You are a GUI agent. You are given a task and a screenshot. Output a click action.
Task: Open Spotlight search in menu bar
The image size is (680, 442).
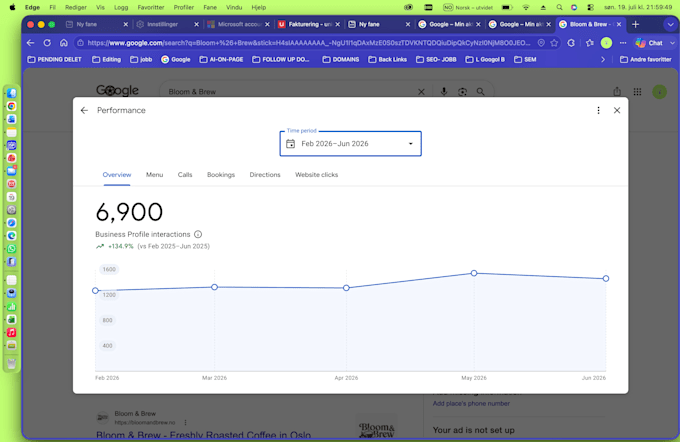pyautogui.click(x=559, y=7)
